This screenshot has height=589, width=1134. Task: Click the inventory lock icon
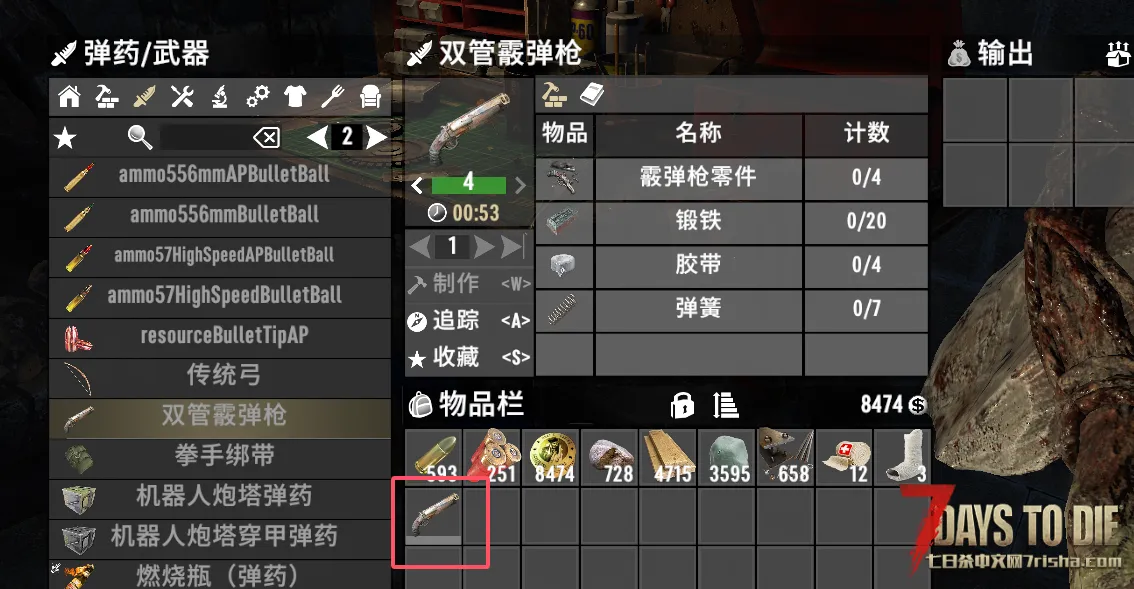[x=682, y=405]
